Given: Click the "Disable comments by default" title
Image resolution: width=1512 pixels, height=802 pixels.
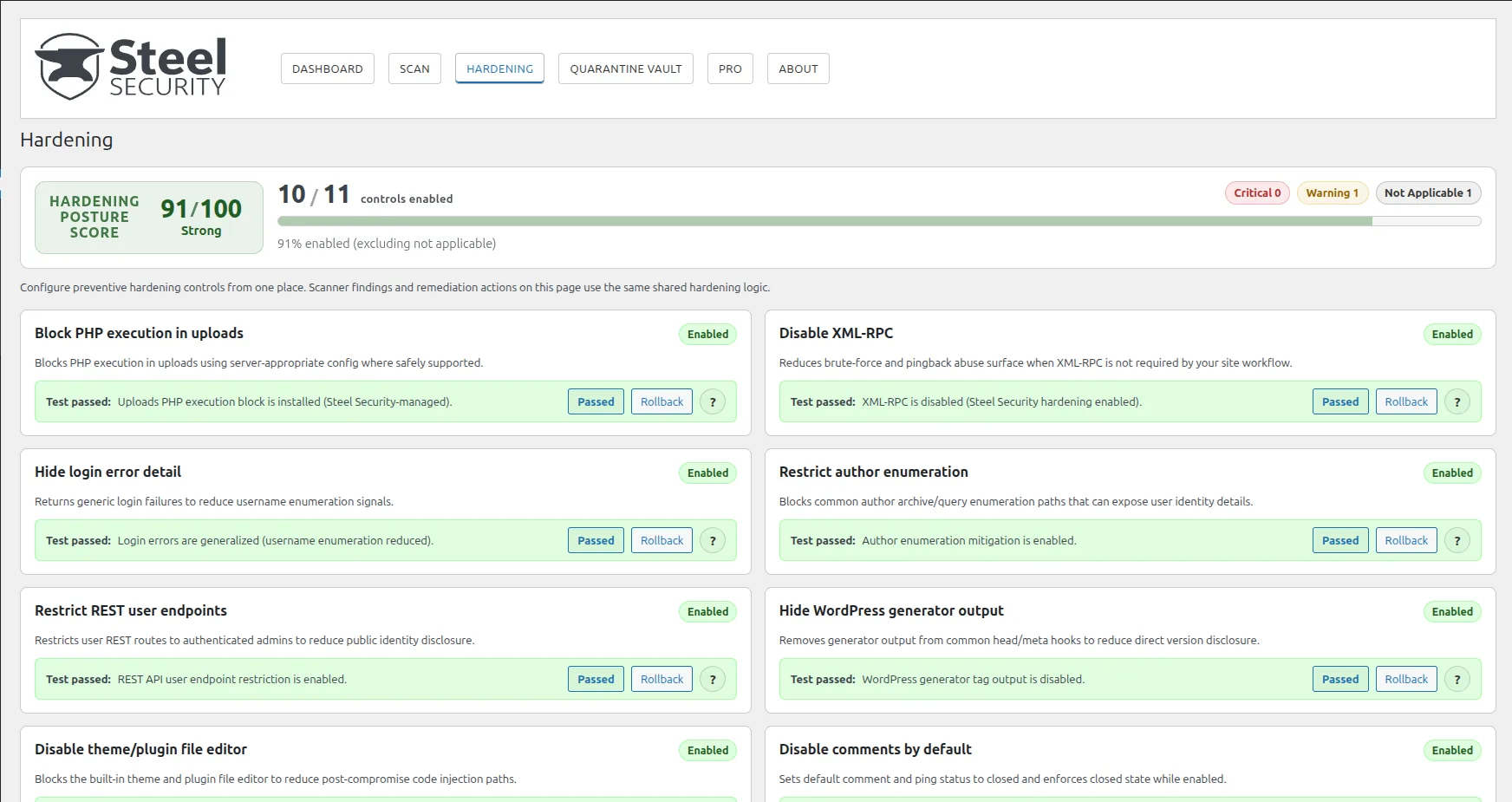Looking at the screenshot, I should (875, 749).
